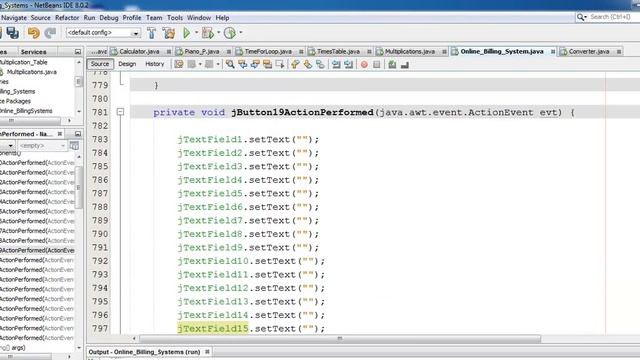The width and height of the screenshot is (640, 360).
Task: Open the Source menu
Action: click(x=40, y=18)
